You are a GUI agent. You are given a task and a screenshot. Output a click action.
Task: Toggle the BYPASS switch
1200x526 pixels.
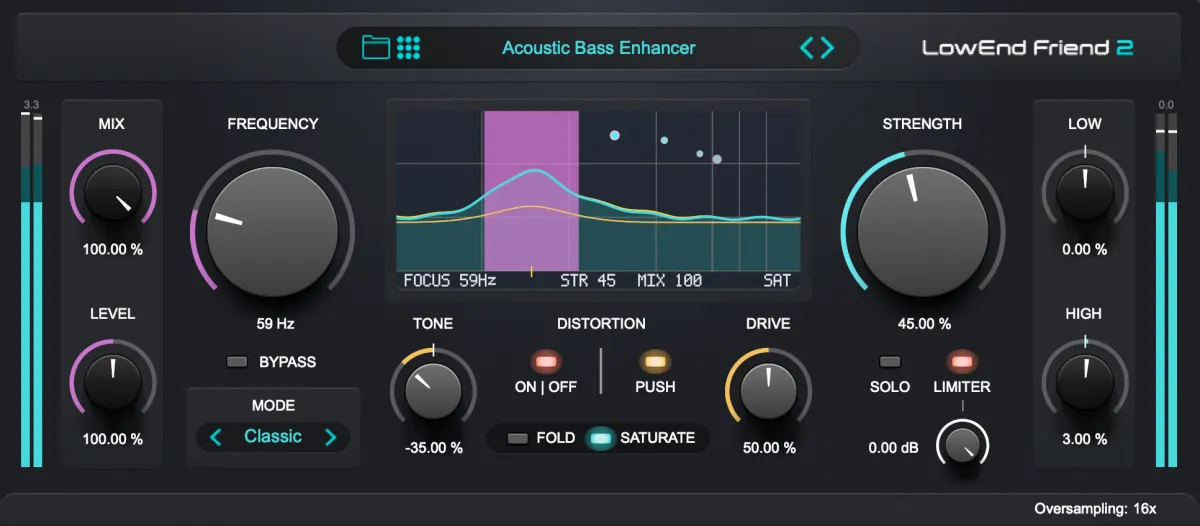point(238,362)
